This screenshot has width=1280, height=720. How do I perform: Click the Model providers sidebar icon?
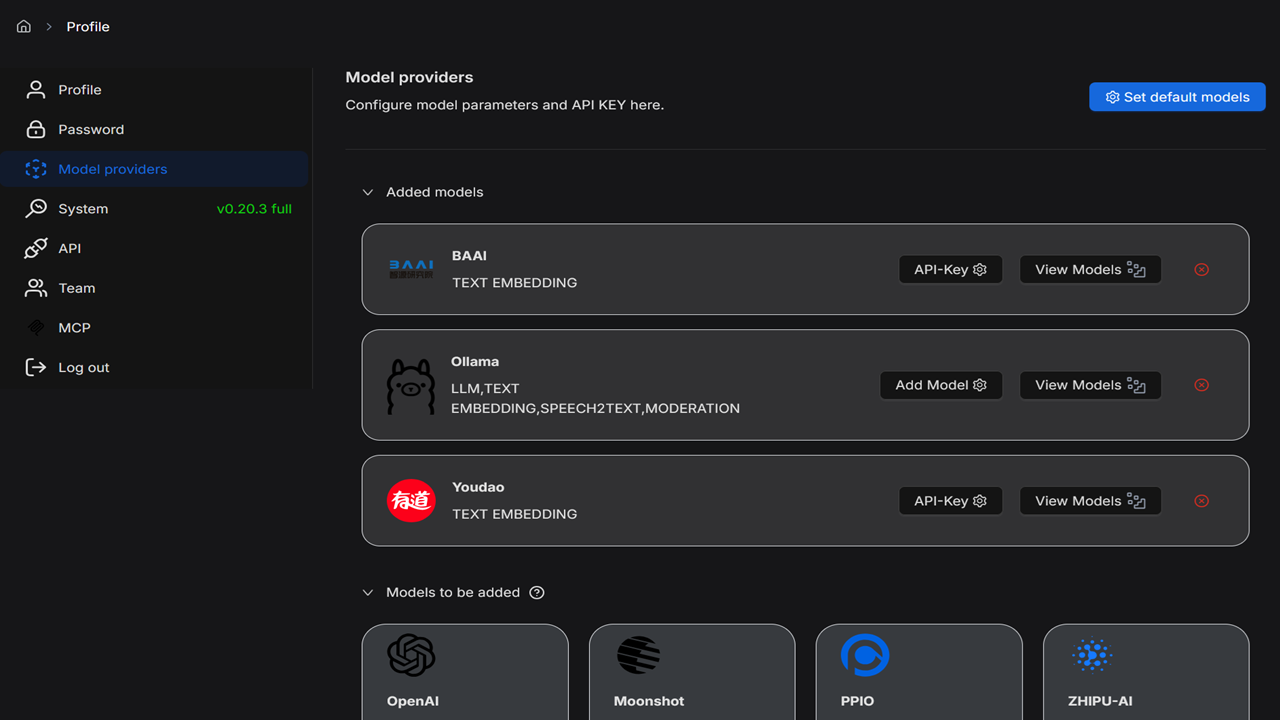(36, 169)
